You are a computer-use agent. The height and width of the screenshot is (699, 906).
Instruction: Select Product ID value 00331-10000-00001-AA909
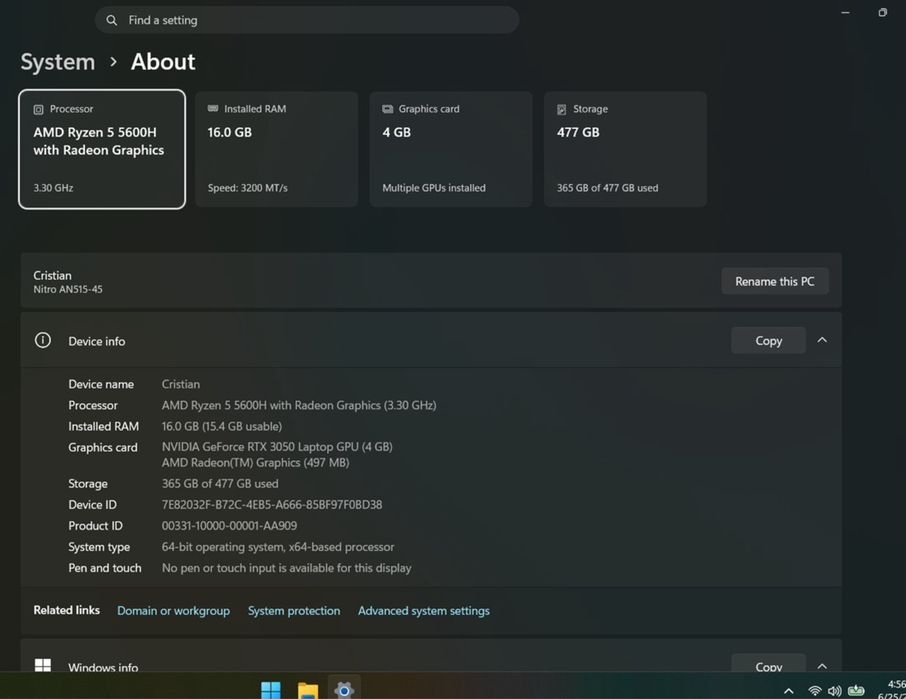(229, 526)
